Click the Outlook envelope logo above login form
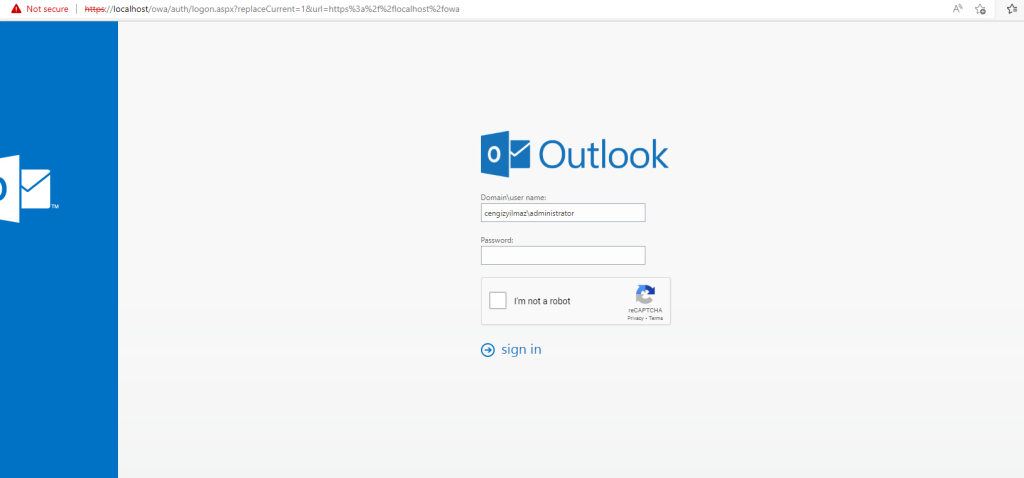The image size is (1024, 478). pos(506,154)
